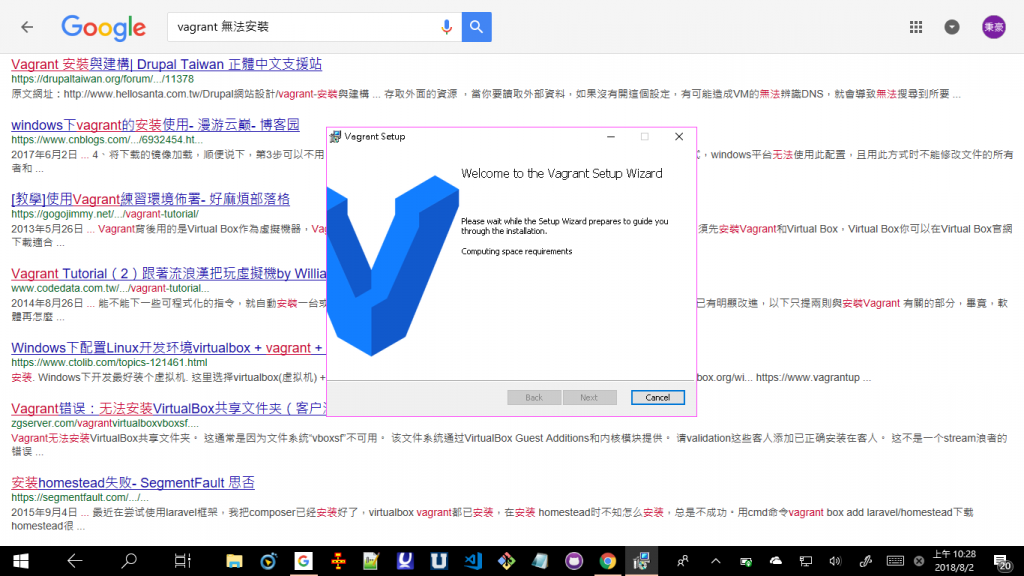Open Vagrant错误 VirtualBox共享文件夹 result
This screenshot has height=576, width=1024.
point(169,409)
